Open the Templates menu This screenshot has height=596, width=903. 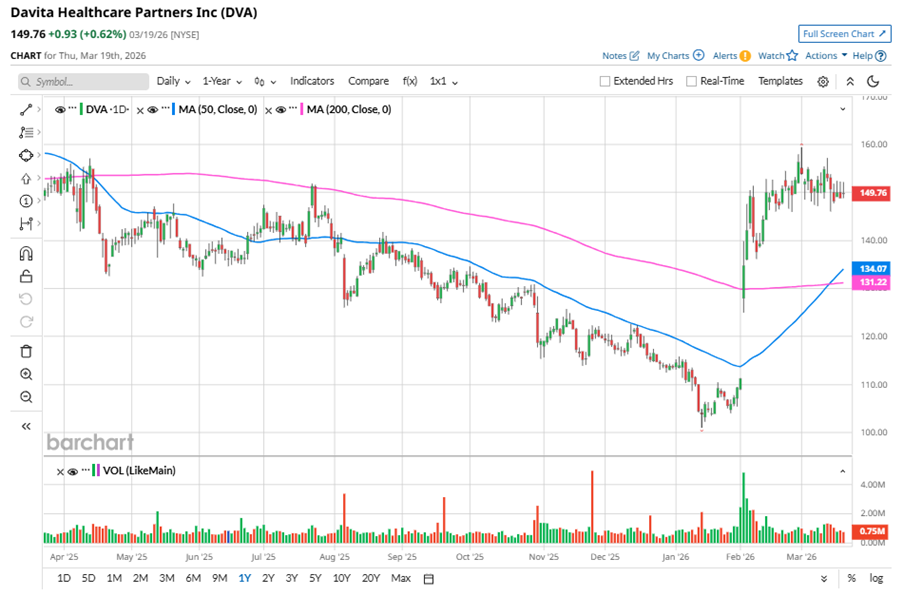[x=780, y=81]
